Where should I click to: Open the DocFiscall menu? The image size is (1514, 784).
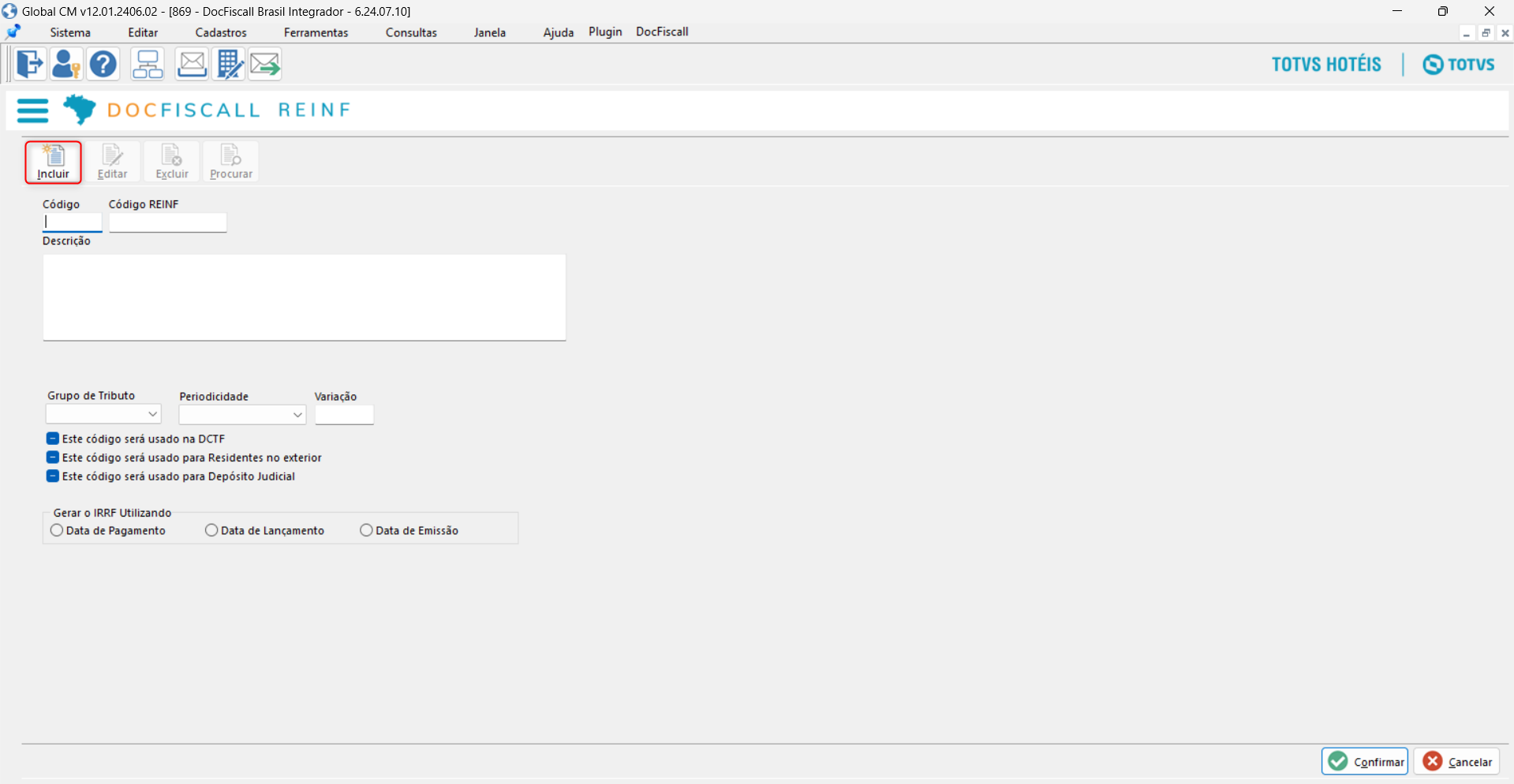pos(662,32)
